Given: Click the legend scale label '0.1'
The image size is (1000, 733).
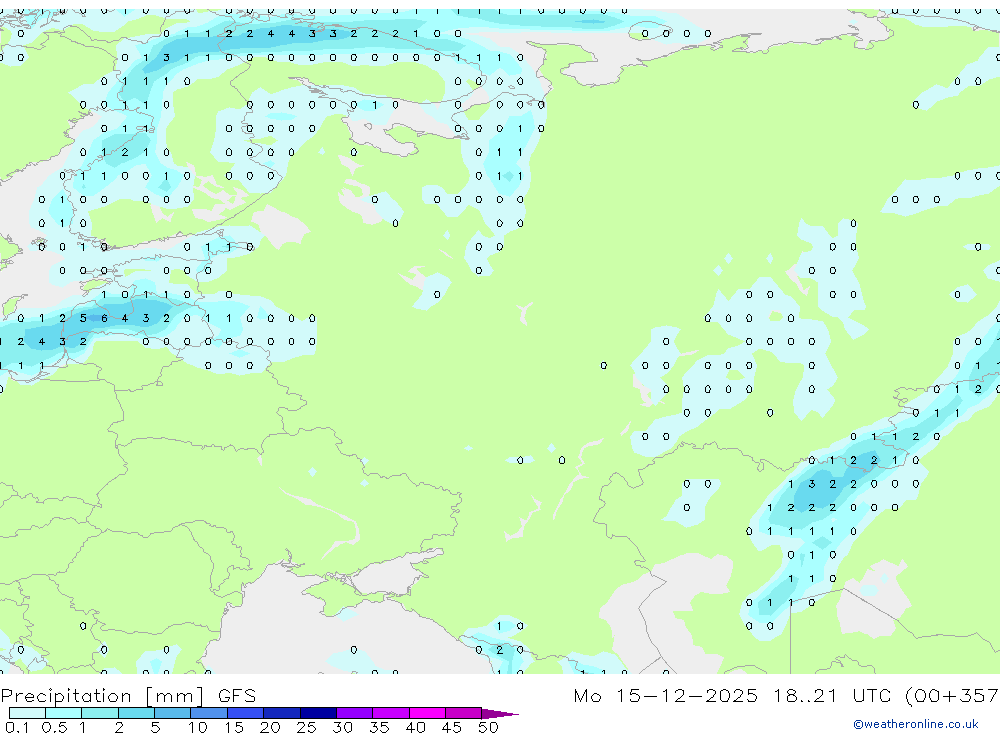Looking at the screenshot, I should click(x=17, y=727).
